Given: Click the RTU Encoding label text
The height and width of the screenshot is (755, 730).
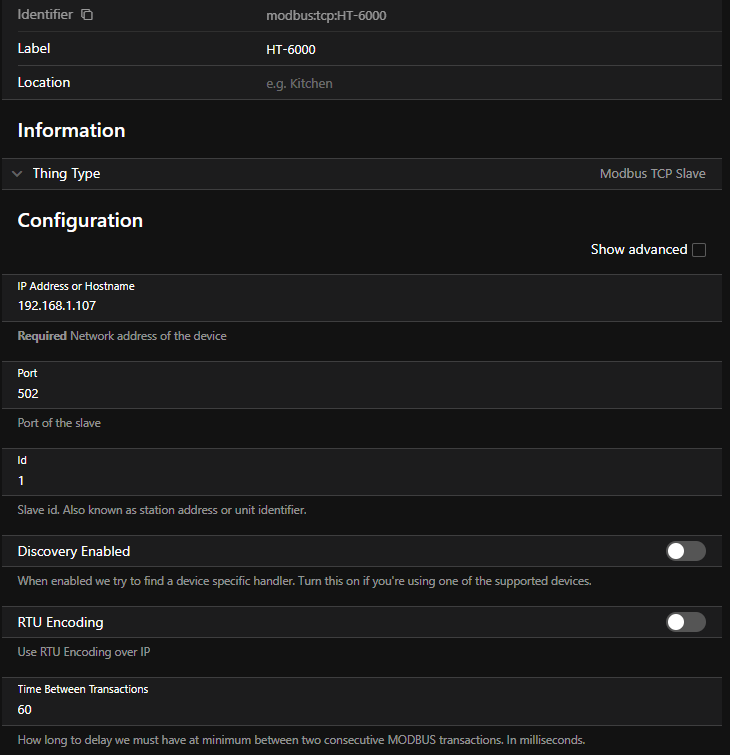Looking at the screenshot, I should click(60, 622).
